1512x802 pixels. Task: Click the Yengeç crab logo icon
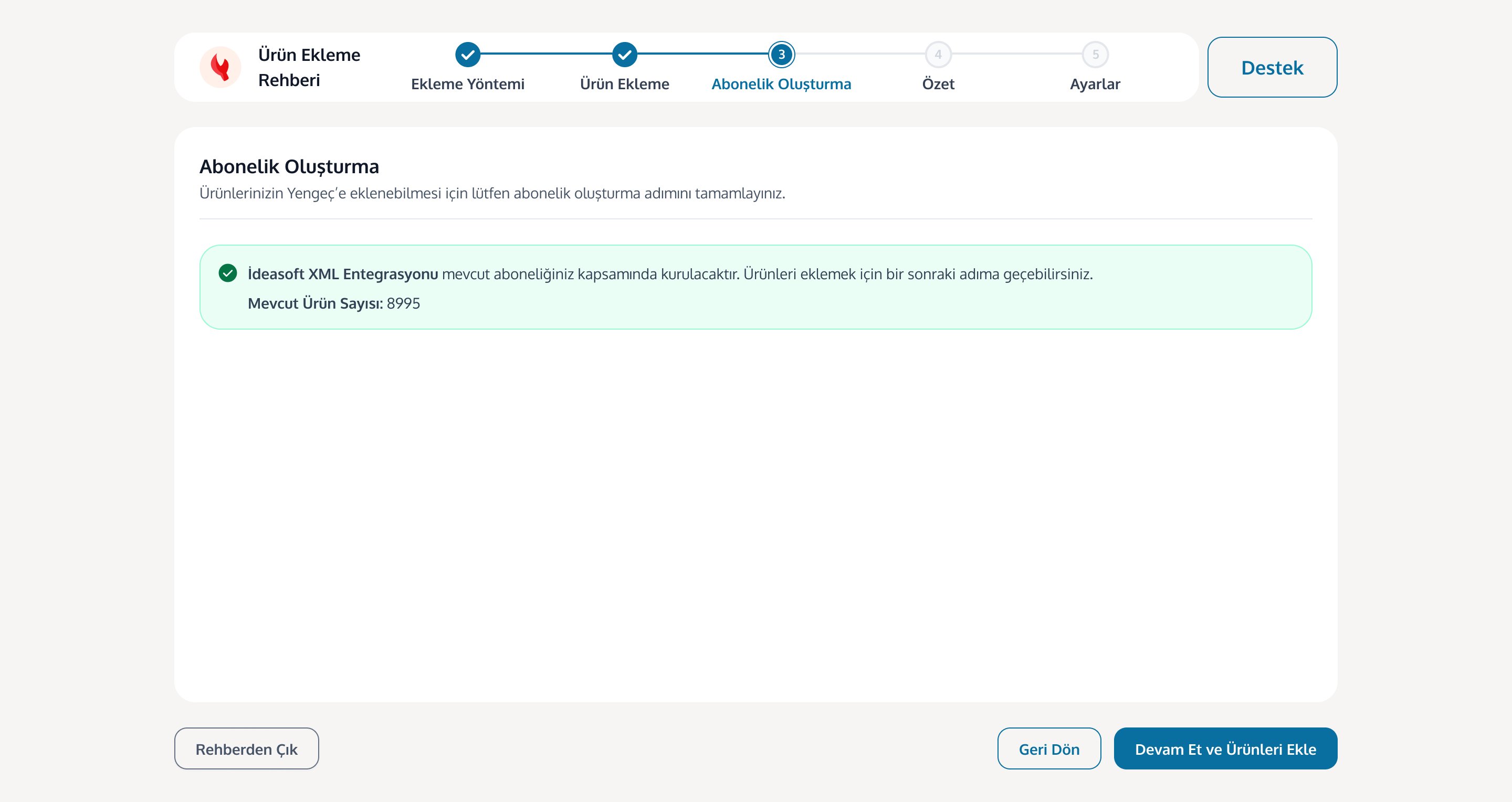click(220, 68)
